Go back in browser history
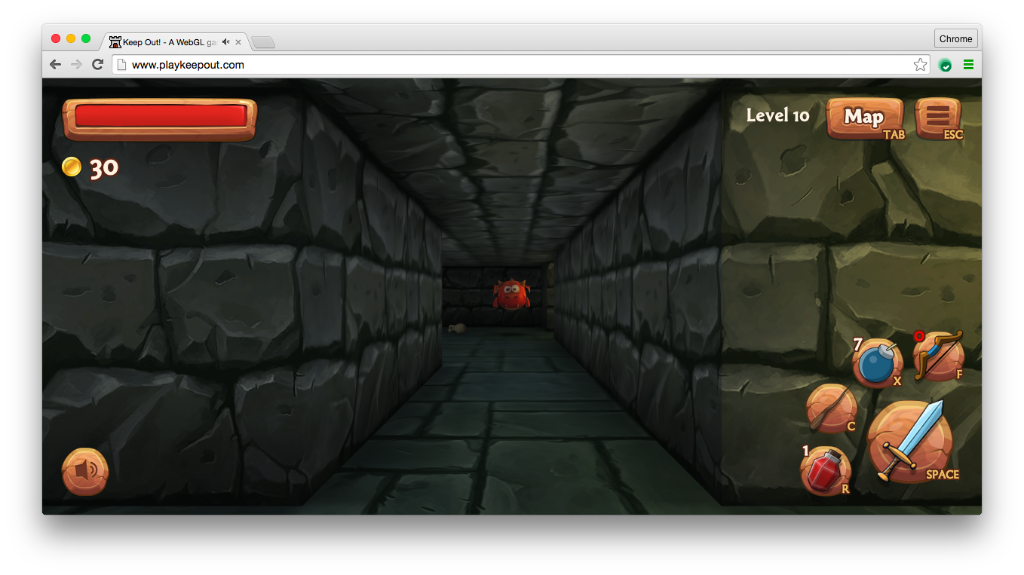 (x=56, y=65)
